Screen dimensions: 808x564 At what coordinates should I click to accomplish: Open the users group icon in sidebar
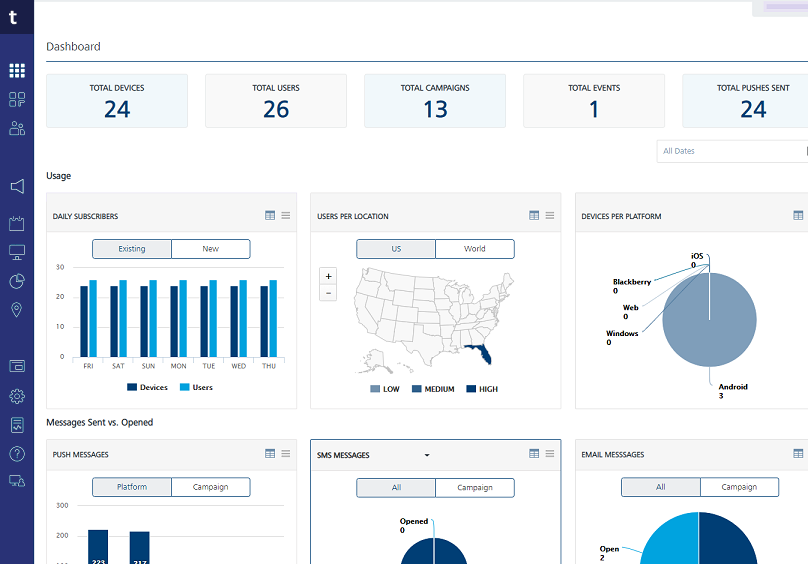tap(17, 128)
